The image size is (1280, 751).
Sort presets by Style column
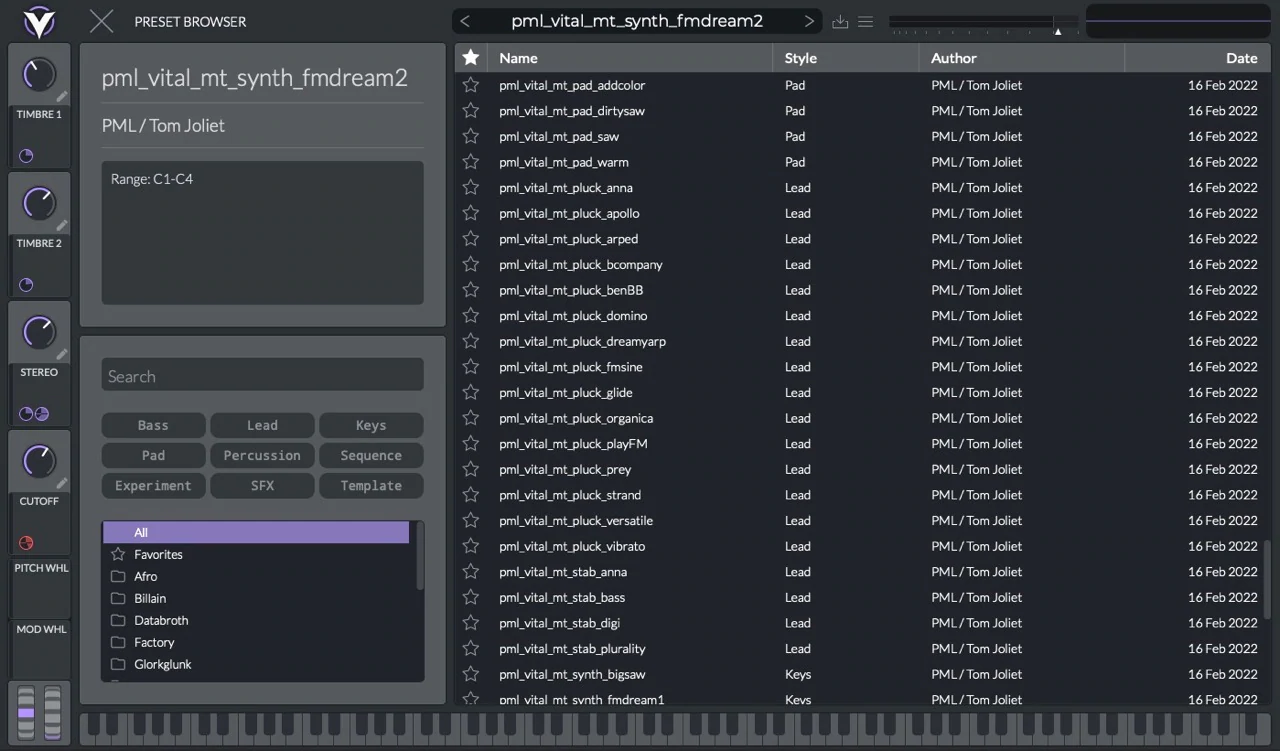846,58
